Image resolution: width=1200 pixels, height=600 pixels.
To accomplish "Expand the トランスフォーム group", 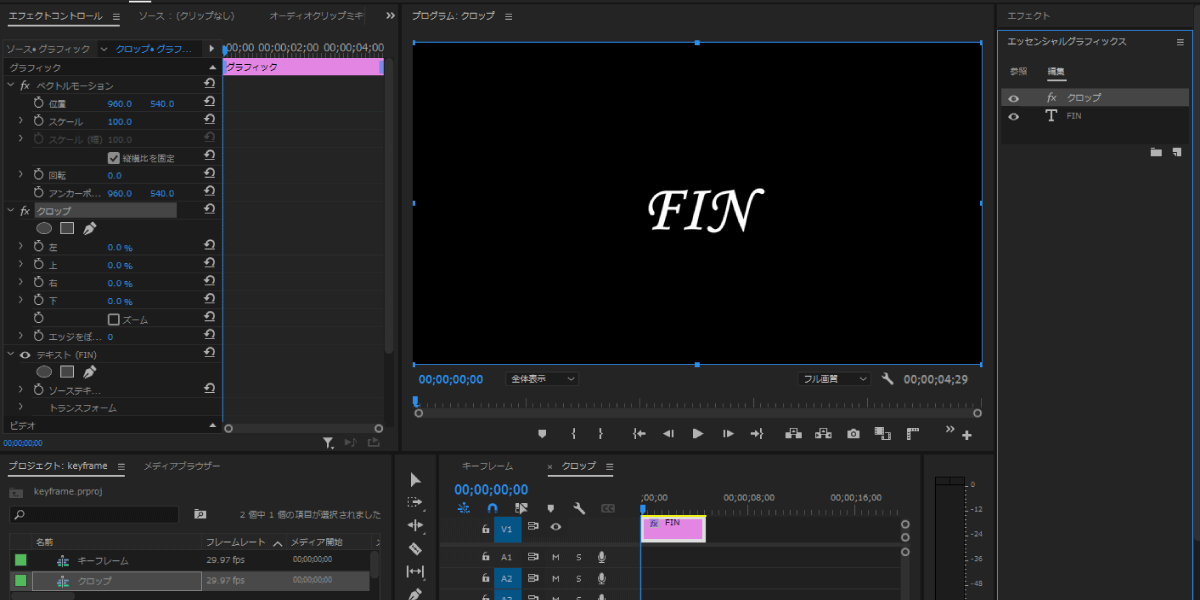I will (21, 408).
